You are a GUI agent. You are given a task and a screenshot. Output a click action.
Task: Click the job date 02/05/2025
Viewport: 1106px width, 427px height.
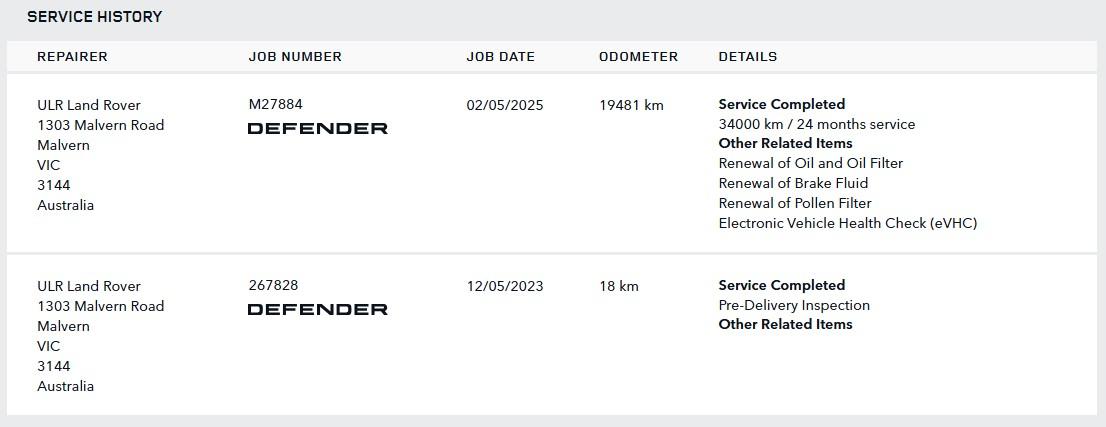(505, 105)
